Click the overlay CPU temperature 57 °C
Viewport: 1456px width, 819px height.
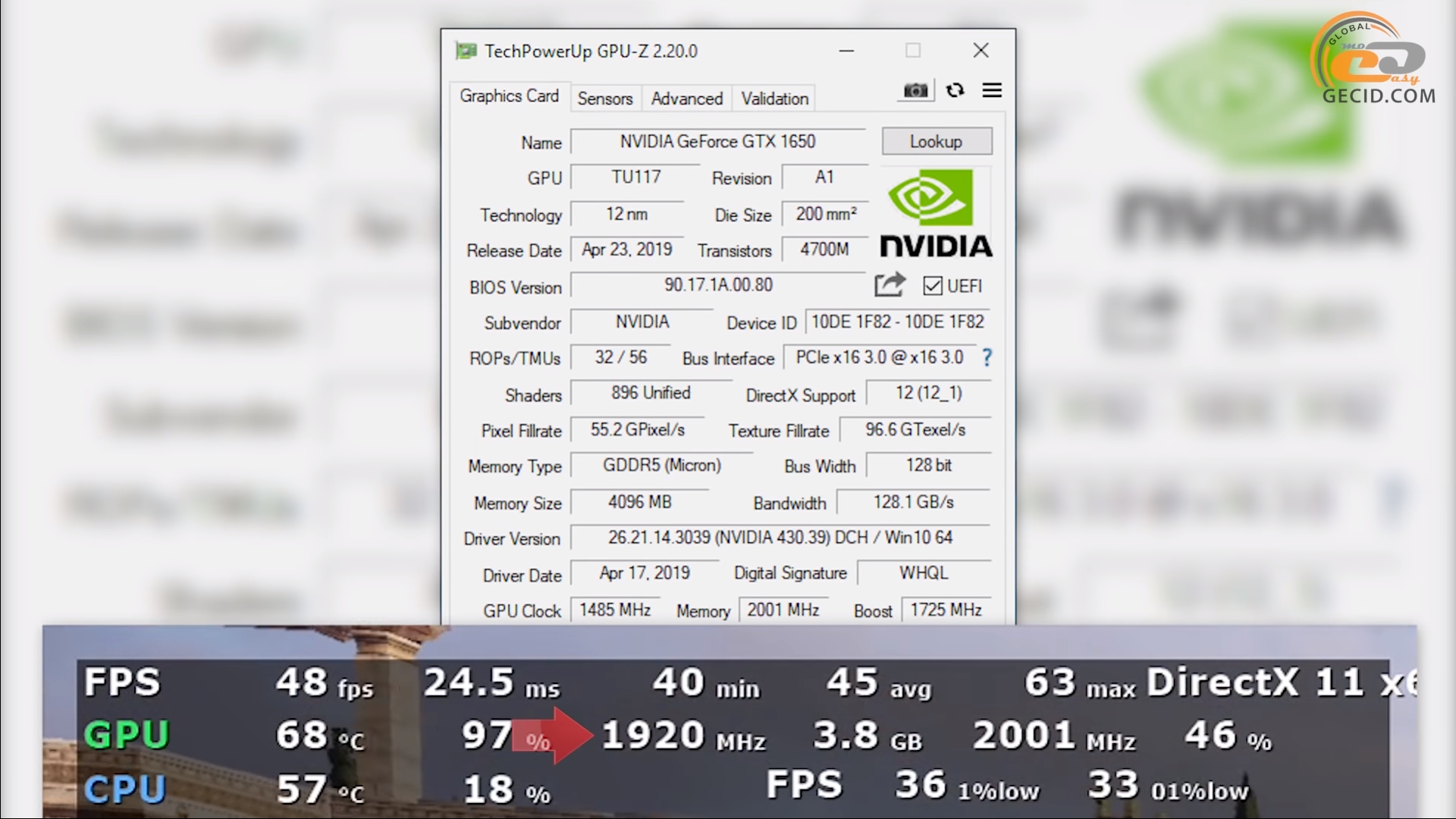pyautogui.click(x=321, y=789)
